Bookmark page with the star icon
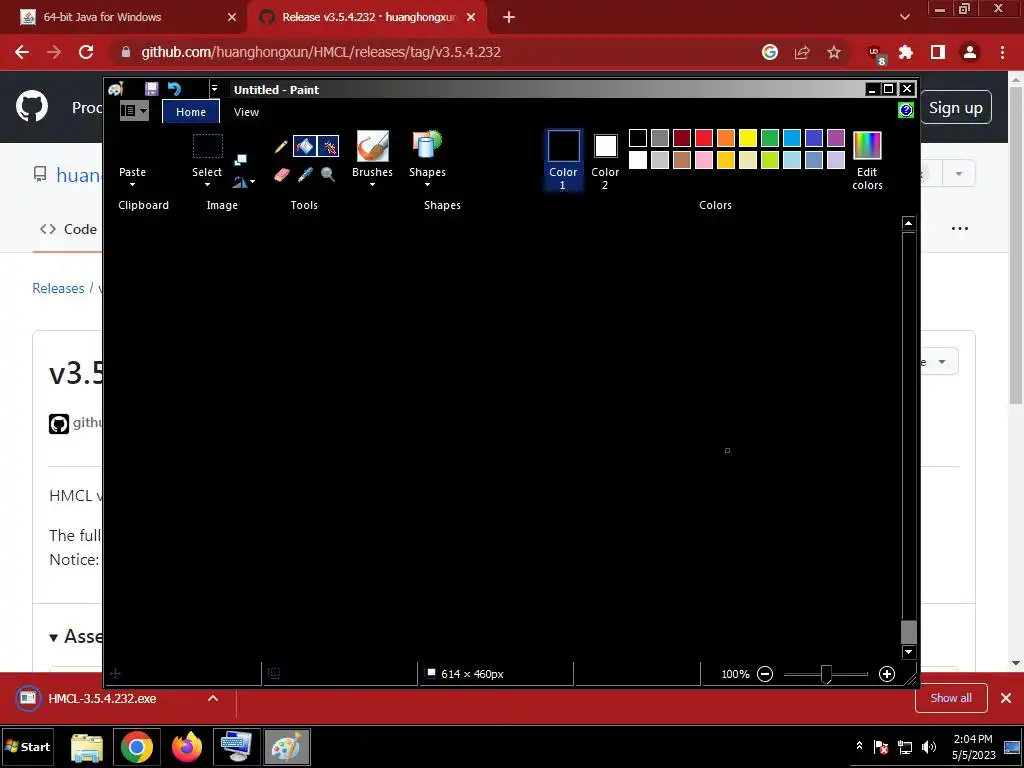This screenshot has height=768, width=1024. (x=834, y=52)
